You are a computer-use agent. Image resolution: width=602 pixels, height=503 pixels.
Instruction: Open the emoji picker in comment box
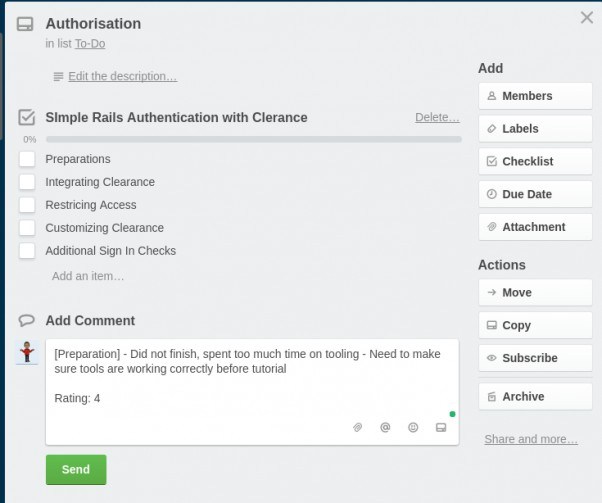coord(413,427)
